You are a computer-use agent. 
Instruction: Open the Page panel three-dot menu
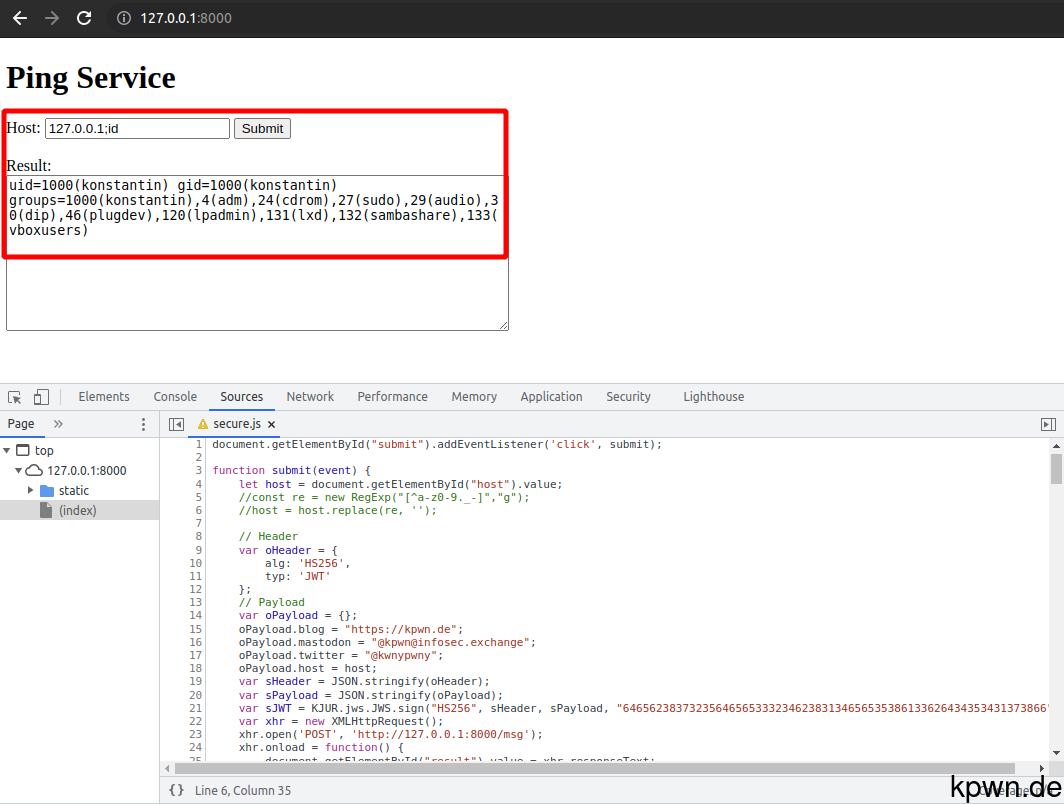click(143, 424)
